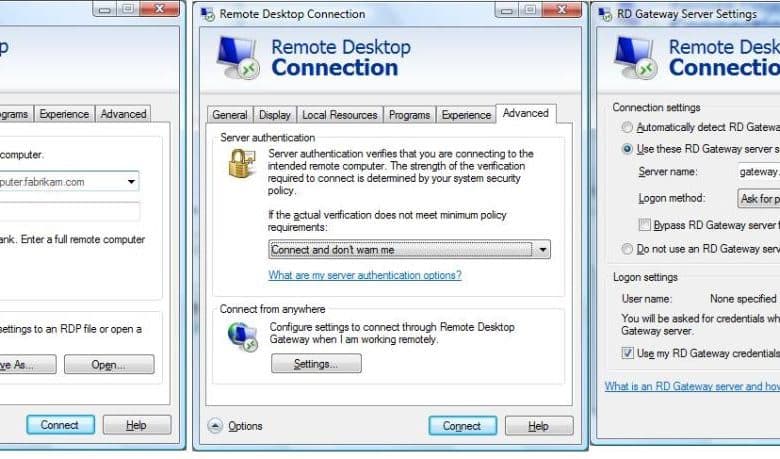
Task: Click the Remote Desktop computer logo in middle window
Action: click(238, 58)
